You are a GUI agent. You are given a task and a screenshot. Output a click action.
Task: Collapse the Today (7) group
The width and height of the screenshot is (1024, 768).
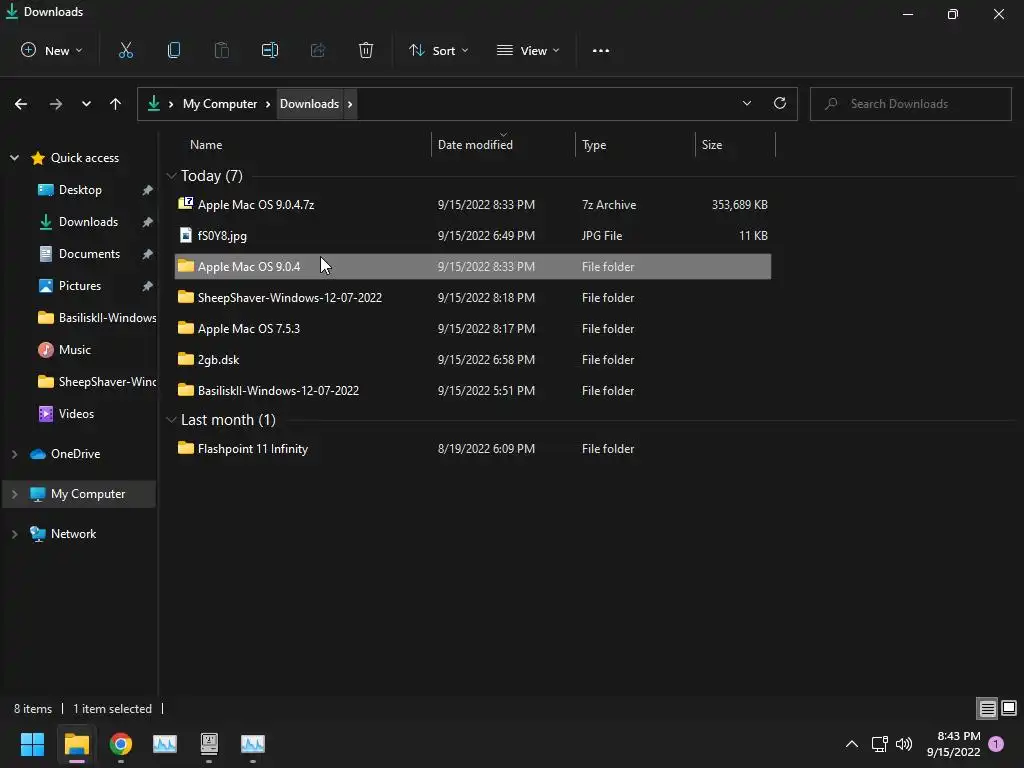click(171, 176)
